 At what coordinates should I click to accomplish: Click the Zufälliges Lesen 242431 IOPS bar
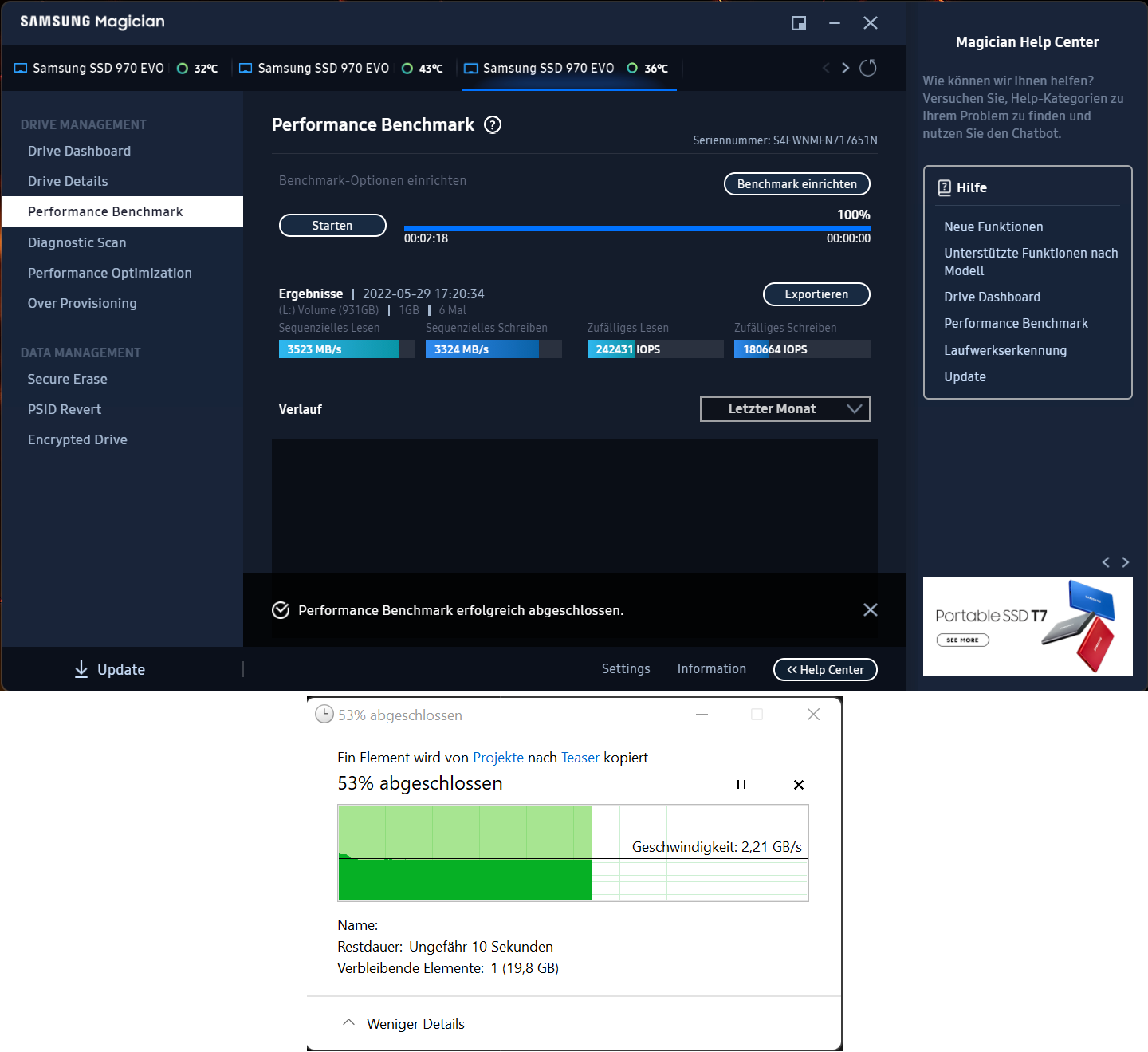click(x=655, y=349)
